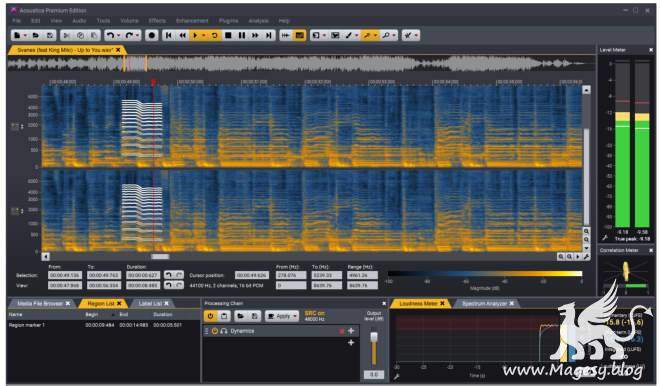The width and height of the screenshot is (660, 386).
Task: Expand the brush tool dropdown arrow
Action: coord(357,36)
